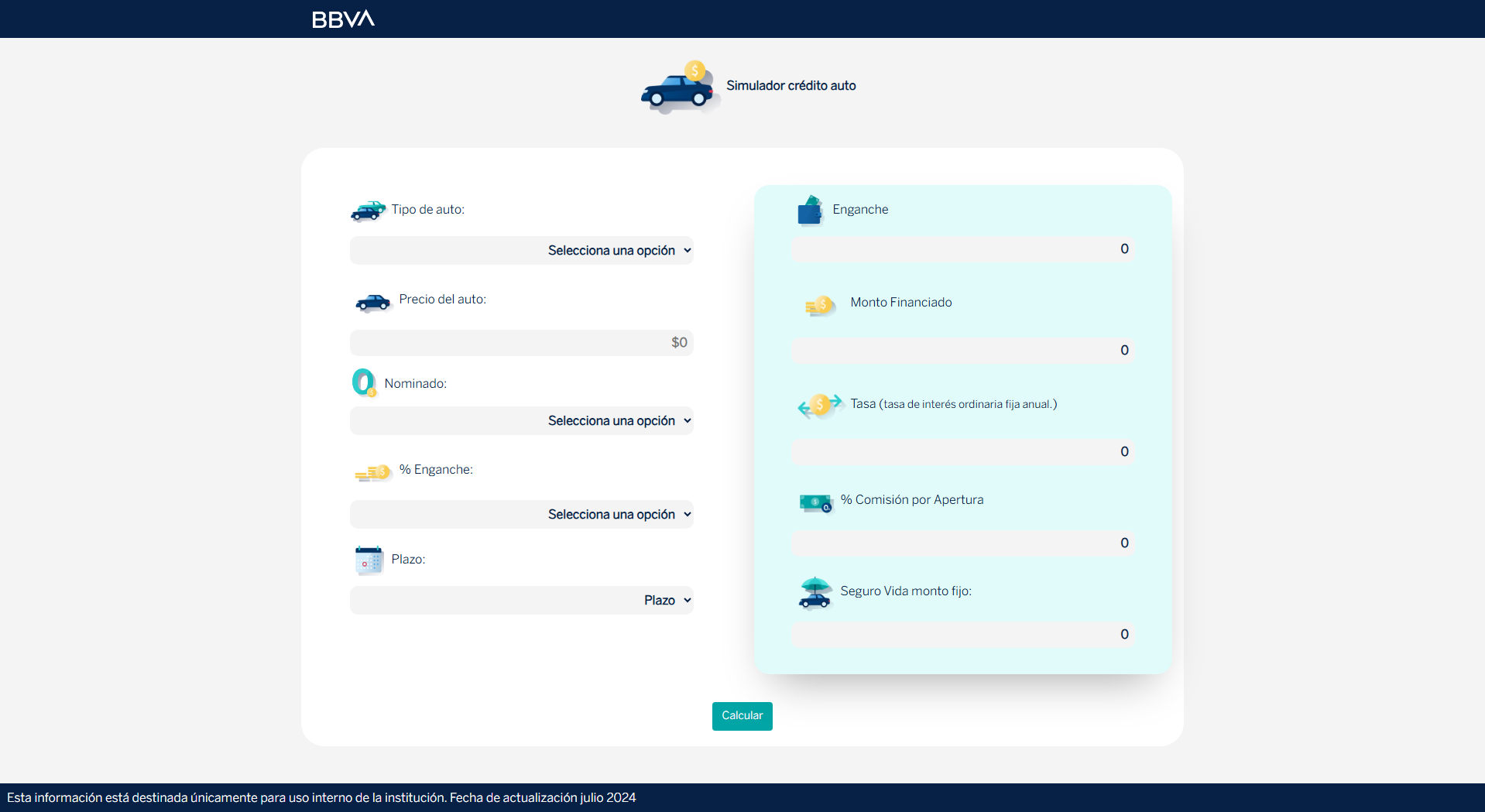Click the Tasa arrows coin icon
This screenshot has height=812, width=1485.
pyautogui.click(x=820, y=405)
